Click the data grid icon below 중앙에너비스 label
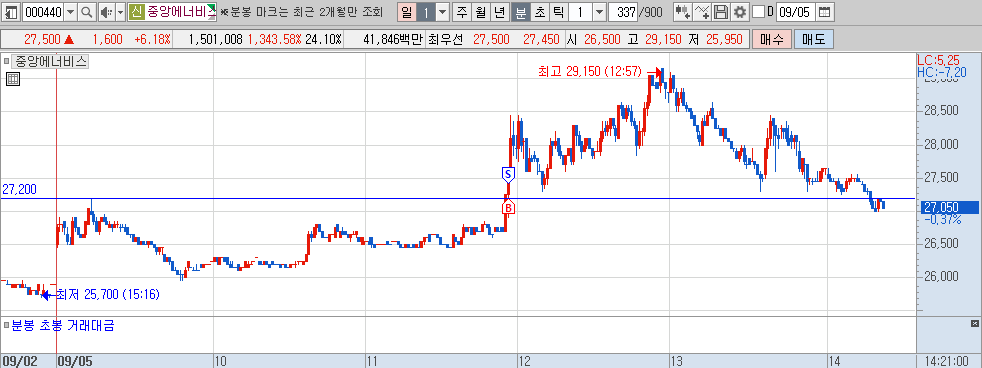 [x=12, y=78]
